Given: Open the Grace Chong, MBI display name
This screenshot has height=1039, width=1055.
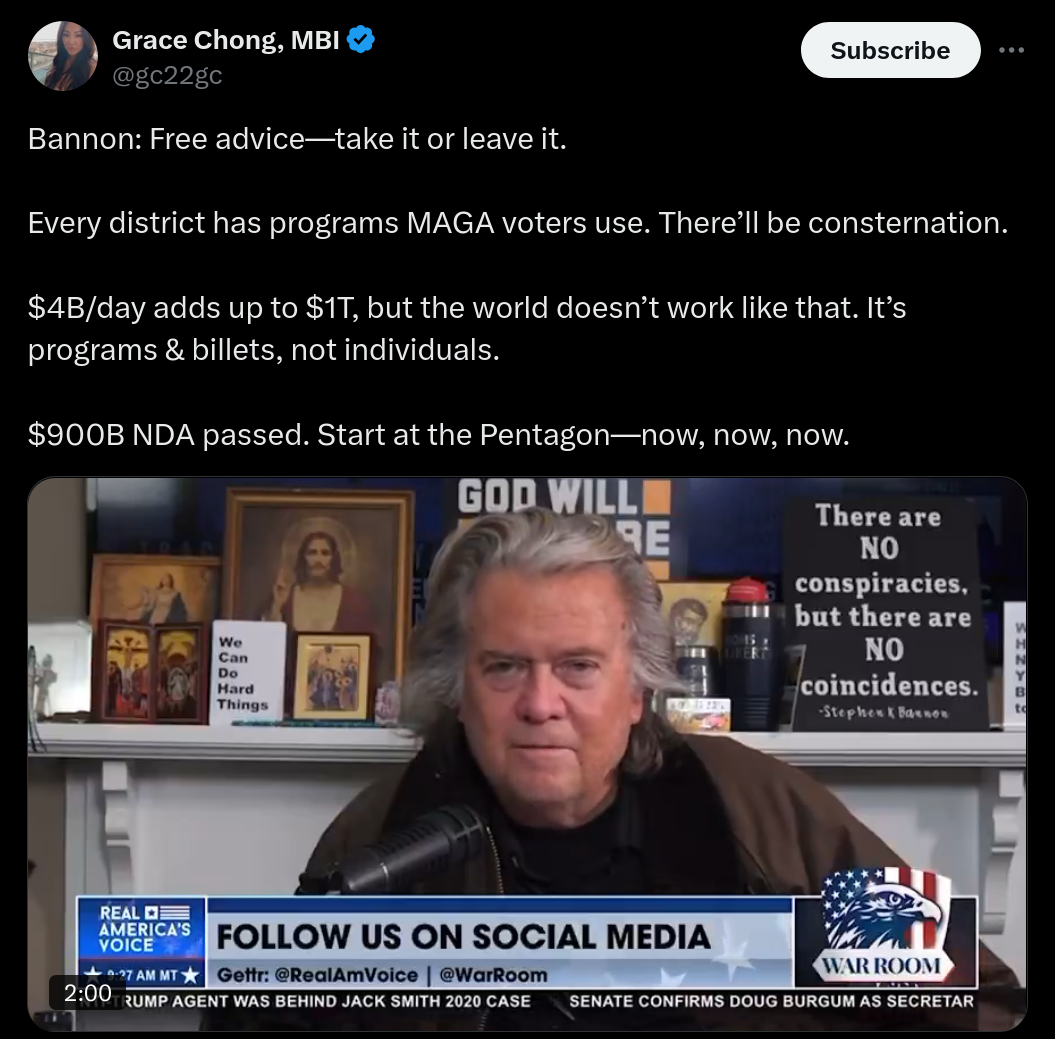Looking at the screenshot, I should pyautogui.click(x=226, y=40).
